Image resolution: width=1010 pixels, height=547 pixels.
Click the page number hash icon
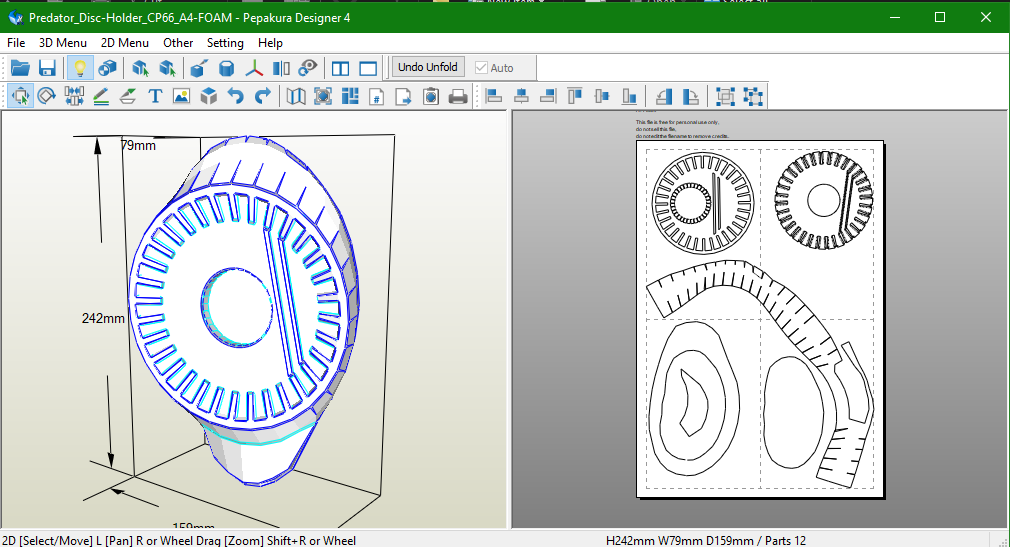pos(377,96)
